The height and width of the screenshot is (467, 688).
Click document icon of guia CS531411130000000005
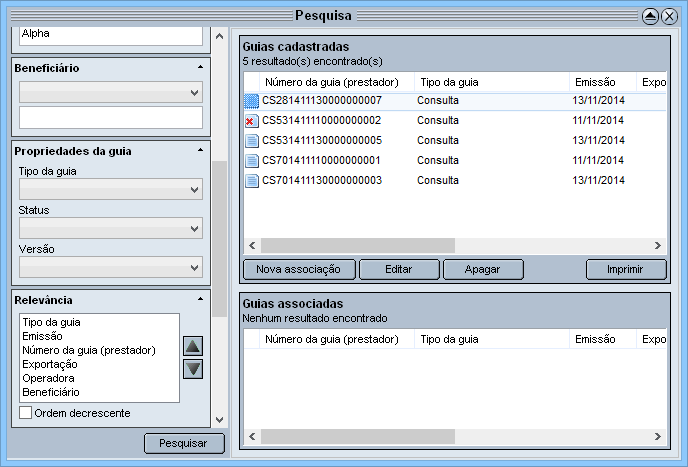(x=252, y=141)
